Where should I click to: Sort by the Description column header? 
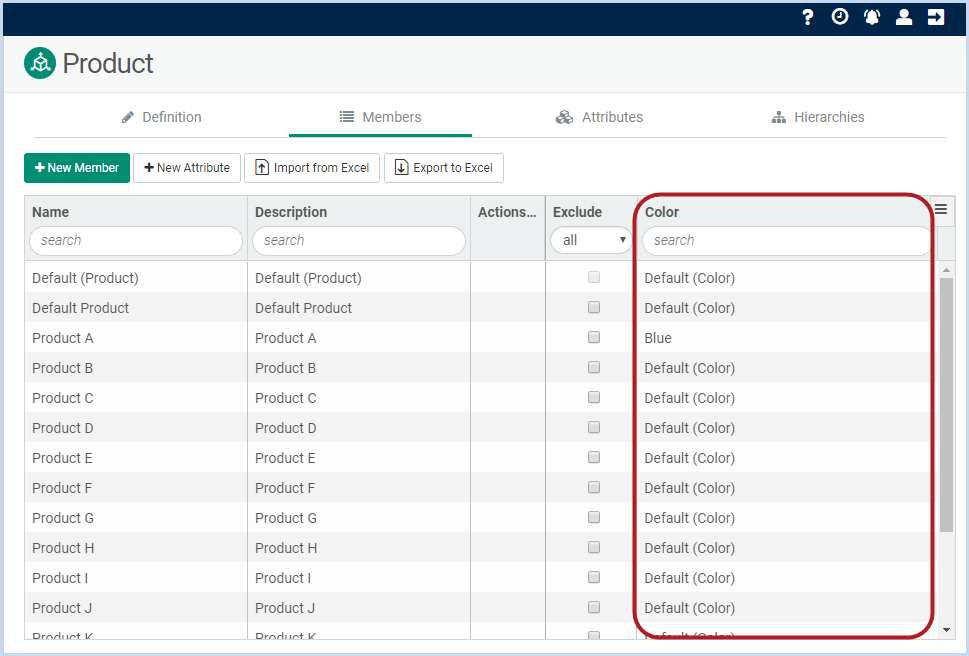[x=291, y=212]
